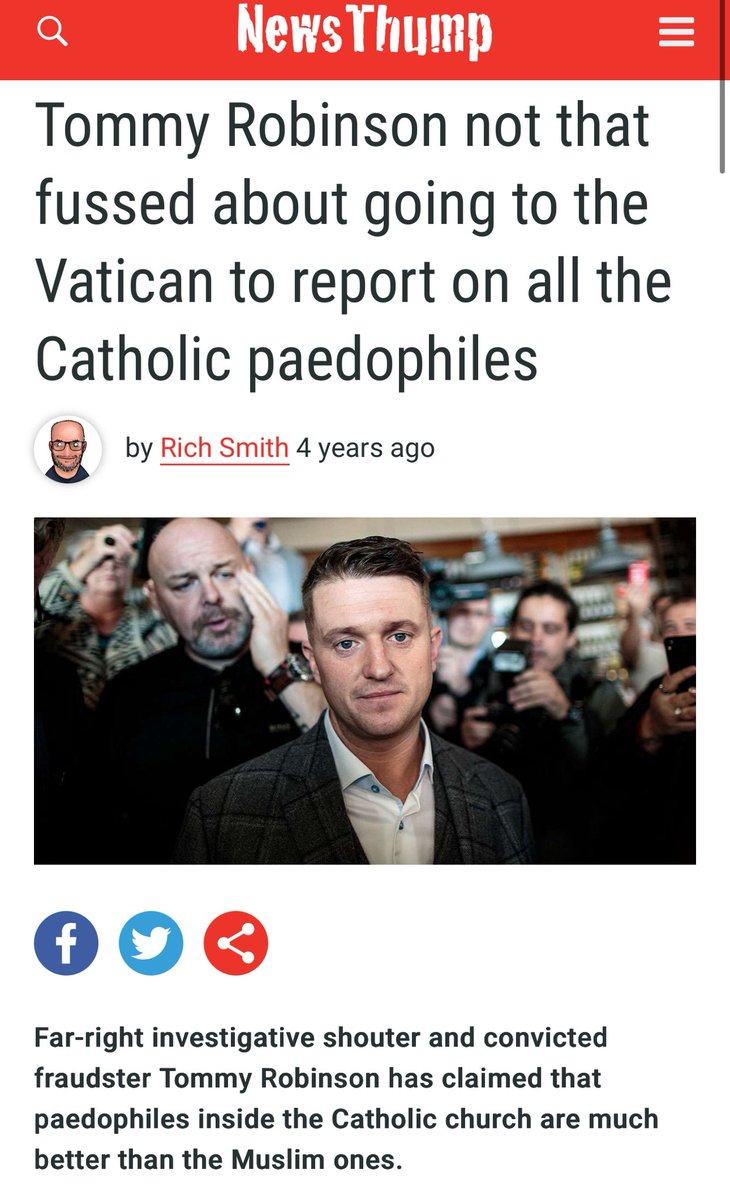Open the hamburger menu icon
The height and width of the screenshot is (1200, 730).
coord(677,34)
